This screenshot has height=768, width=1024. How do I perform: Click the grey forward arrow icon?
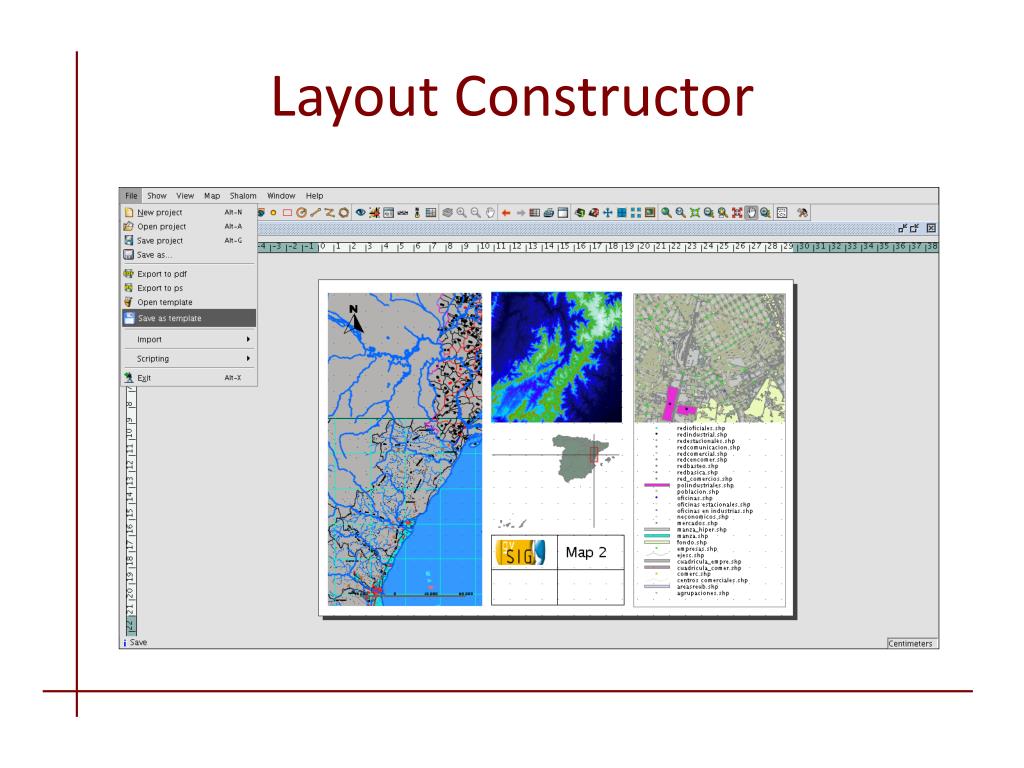520,213
